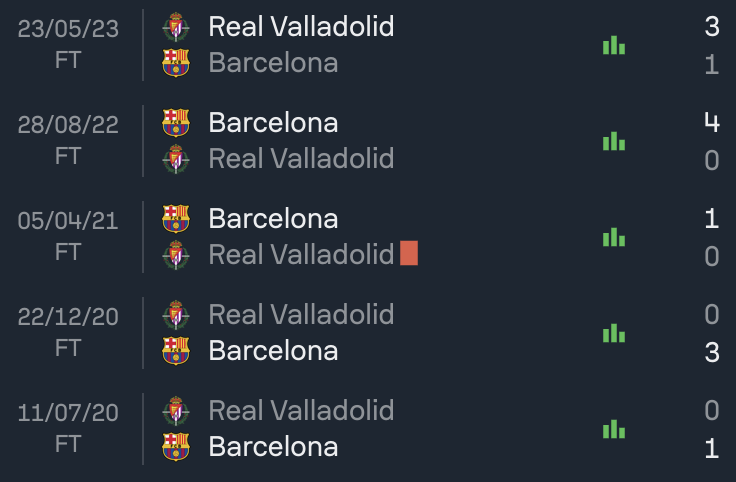Open stats icon for 28/08/22 match
736x482 pixels.
click(x=613, y=141)
